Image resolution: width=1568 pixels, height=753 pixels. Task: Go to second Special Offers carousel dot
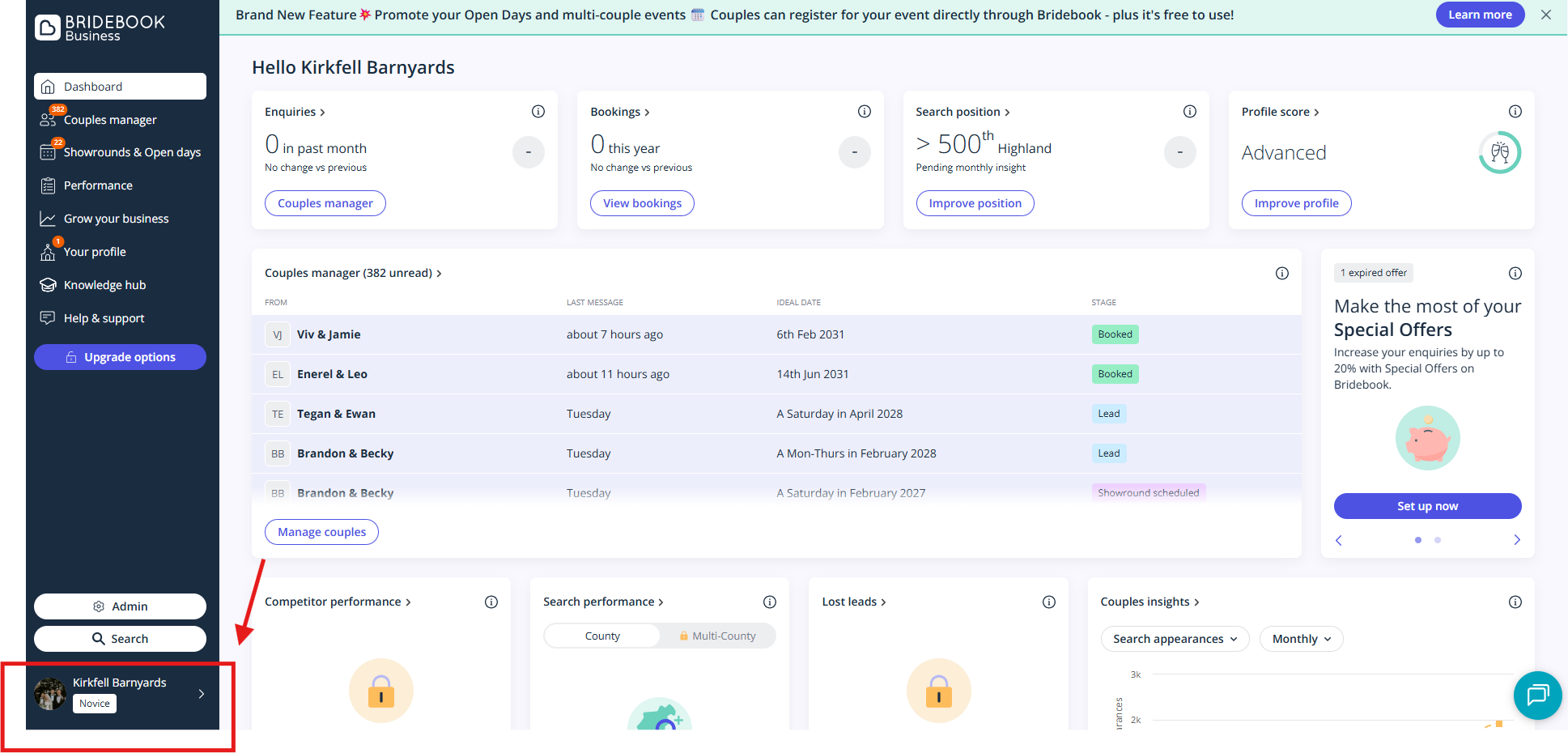coord(1437,540)
